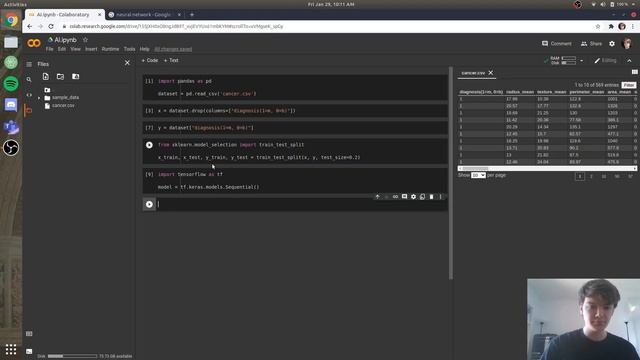Open more cell actions menu

[440, 197]
